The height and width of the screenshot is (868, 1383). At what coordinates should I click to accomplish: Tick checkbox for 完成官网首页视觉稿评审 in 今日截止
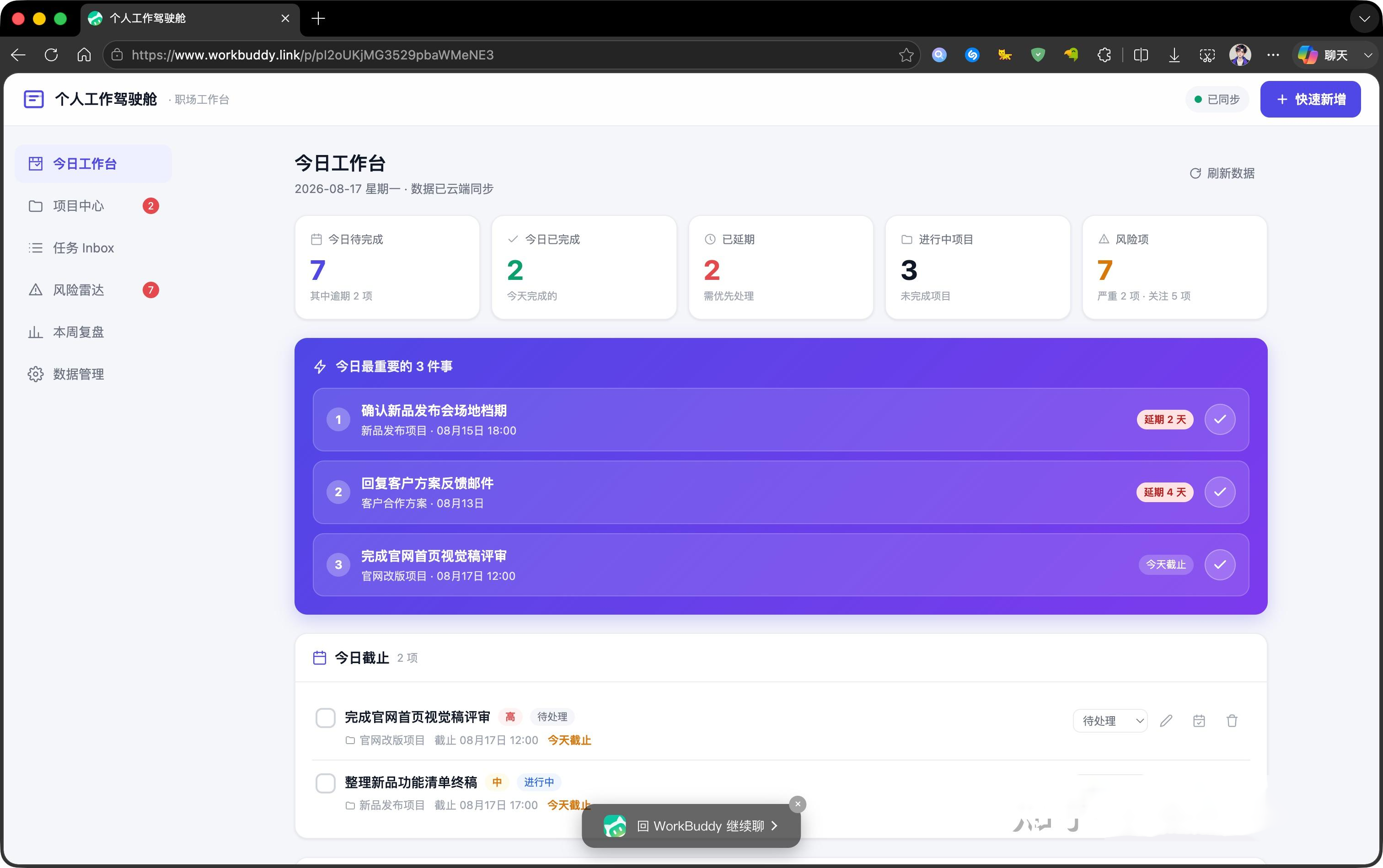pyautogui.click(x=326, y=718)
